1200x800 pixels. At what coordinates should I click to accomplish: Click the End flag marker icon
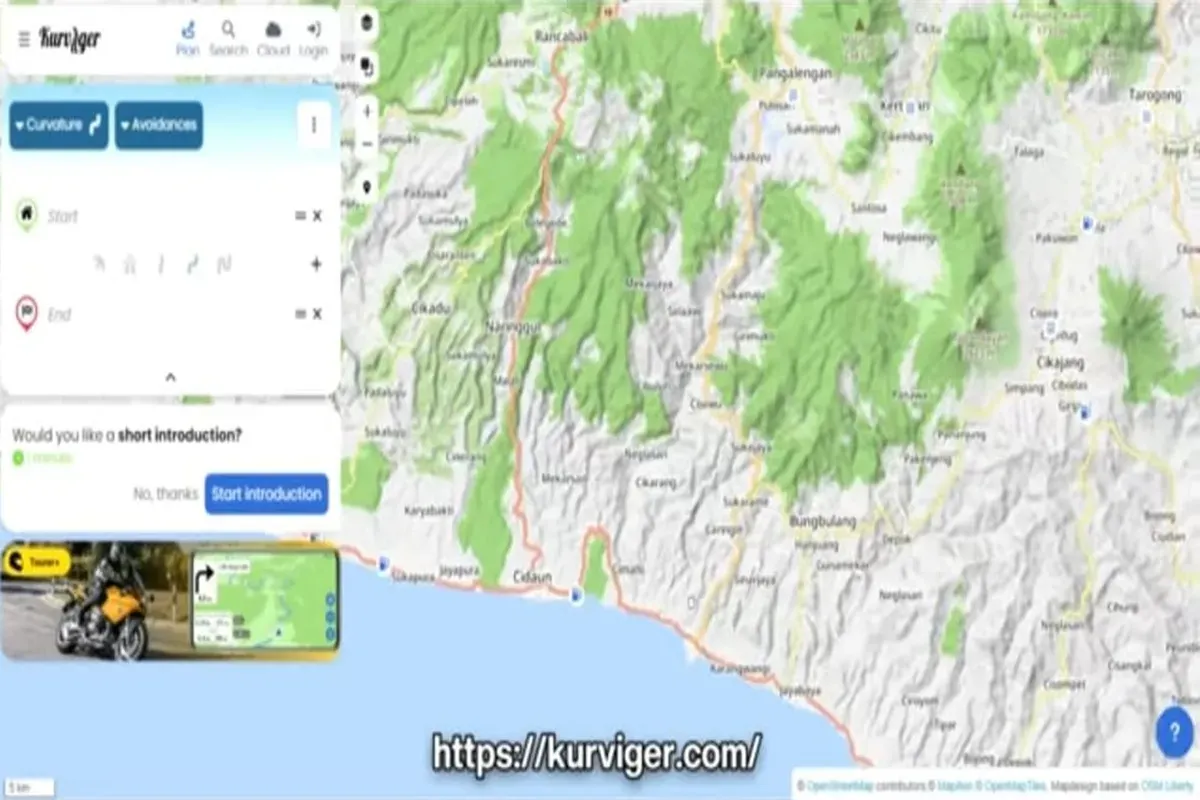click(27, 313)
